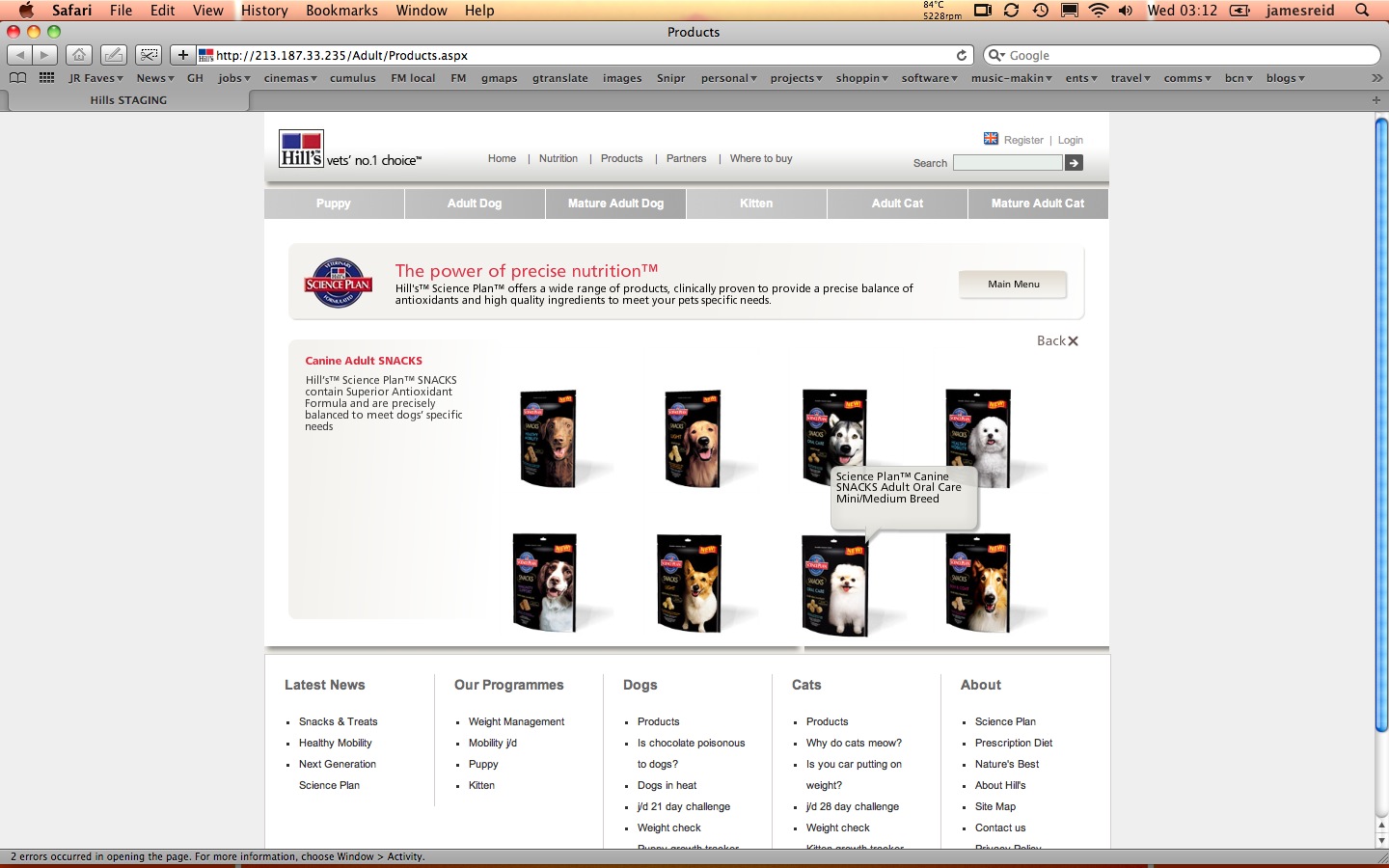The image size is (1389, 868).
Task: Expand the music-makin bookmarks folder
Action: click(x=1012, y=78)
